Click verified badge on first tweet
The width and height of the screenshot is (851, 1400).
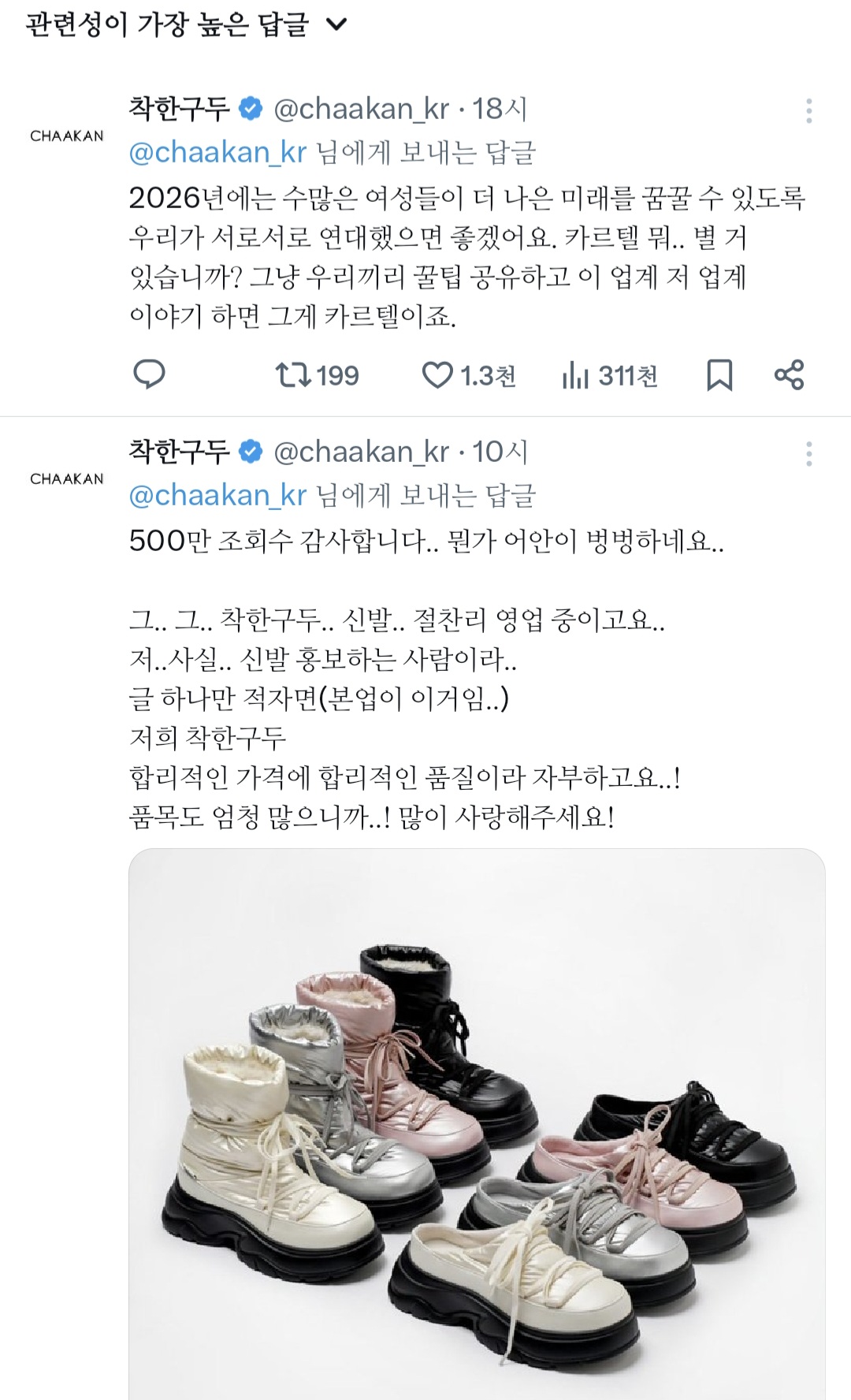click(x=251, y=109)
